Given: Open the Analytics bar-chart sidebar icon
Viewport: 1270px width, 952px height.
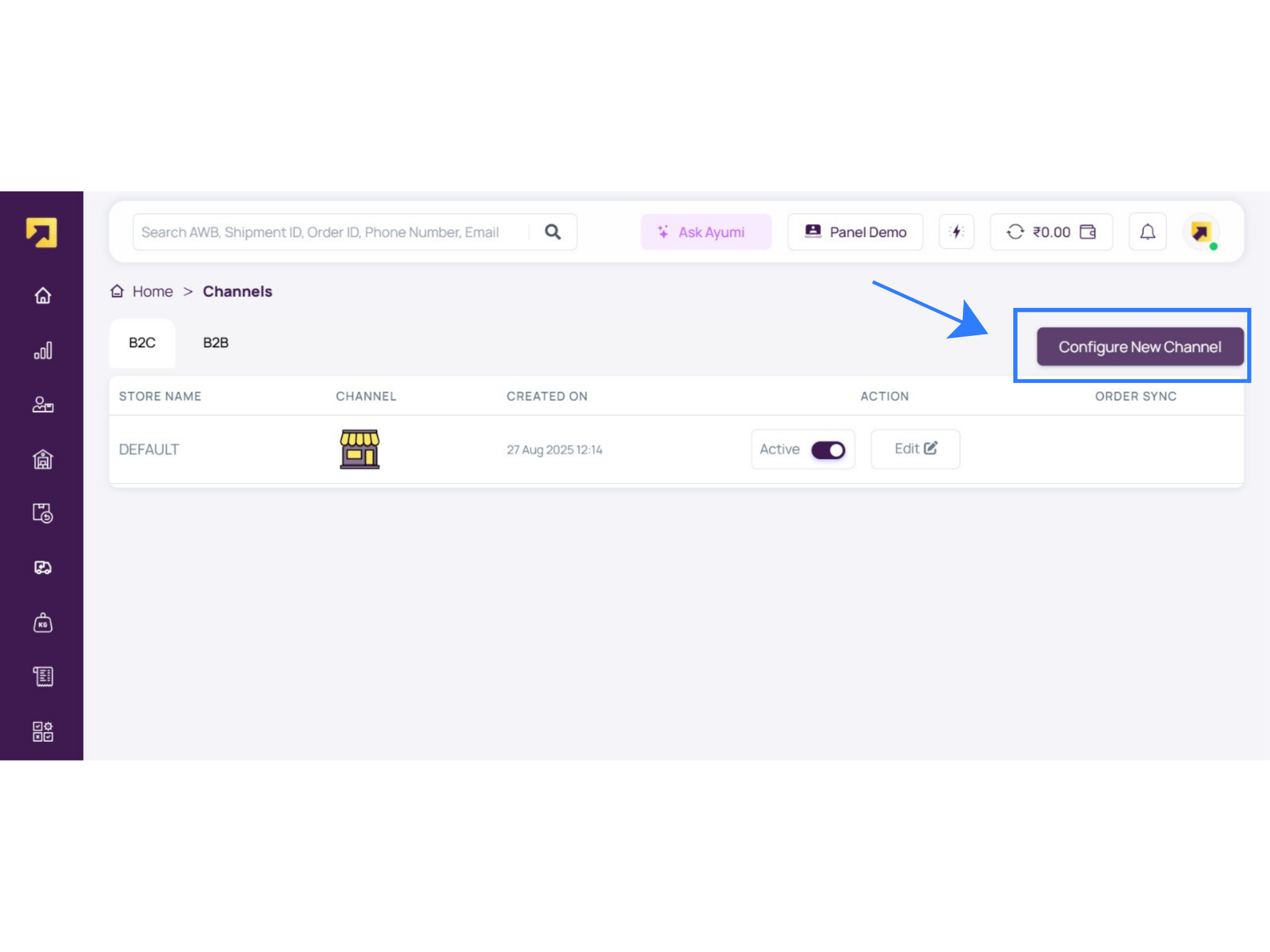Looking at the screenshot, I should (42, 350).
